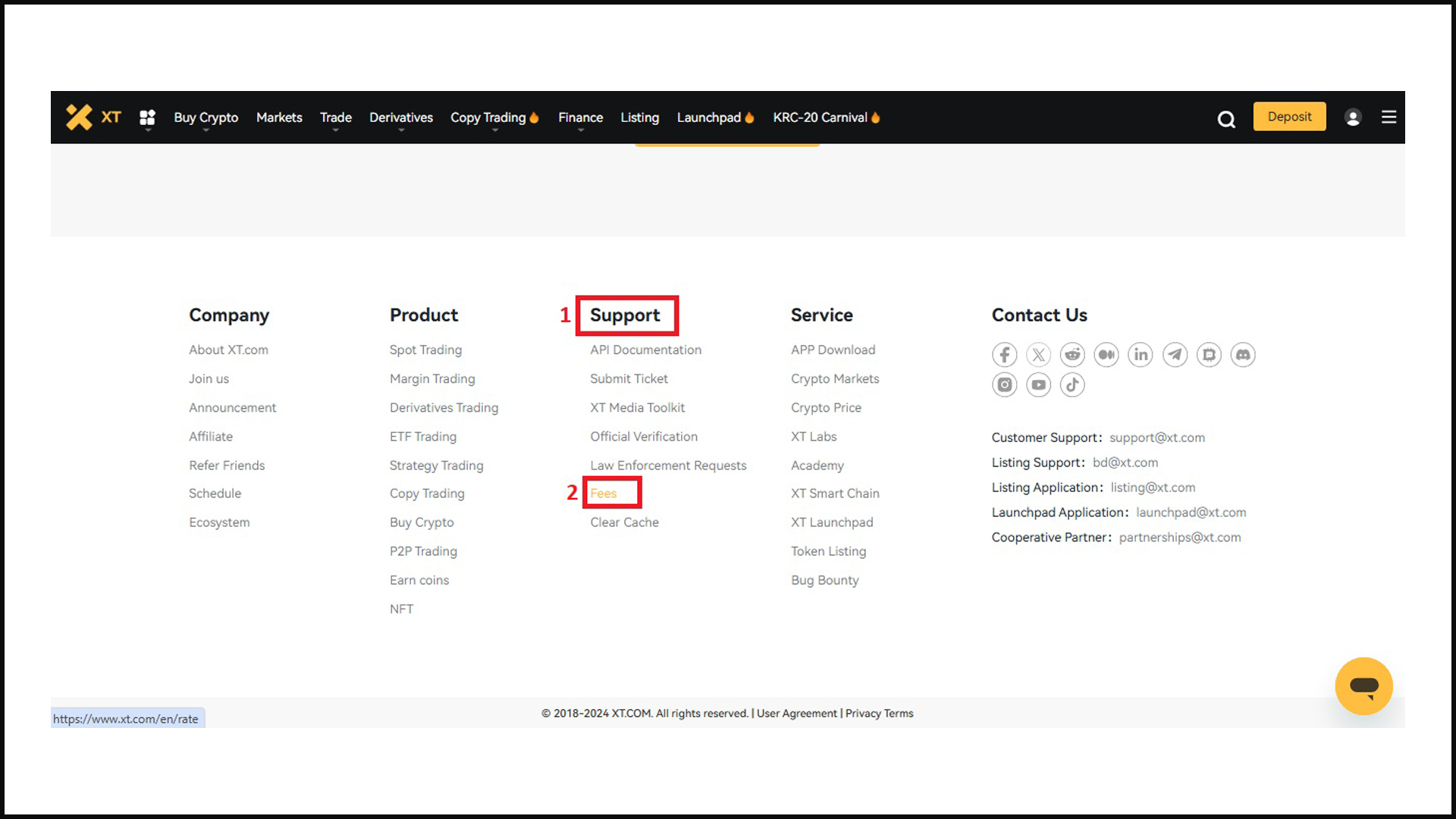
Task: Open the Medium social icon
Action: (x=1106, y=354)
